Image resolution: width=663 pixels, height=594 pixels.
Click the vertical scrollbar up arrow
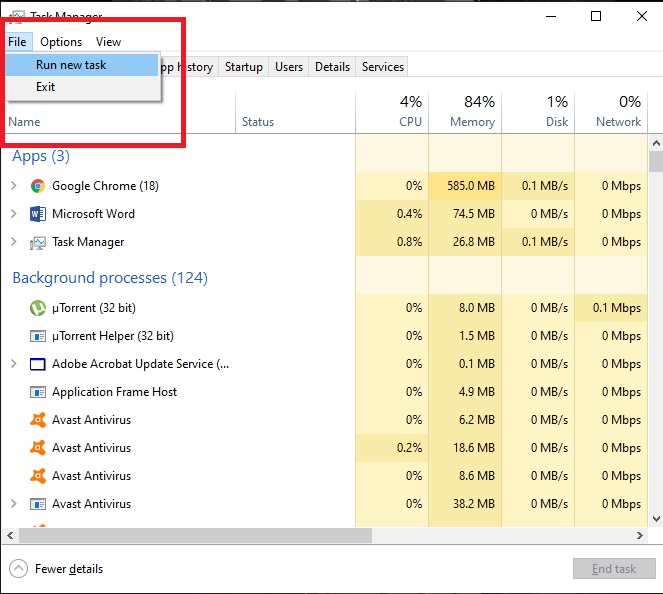point(656,143)
